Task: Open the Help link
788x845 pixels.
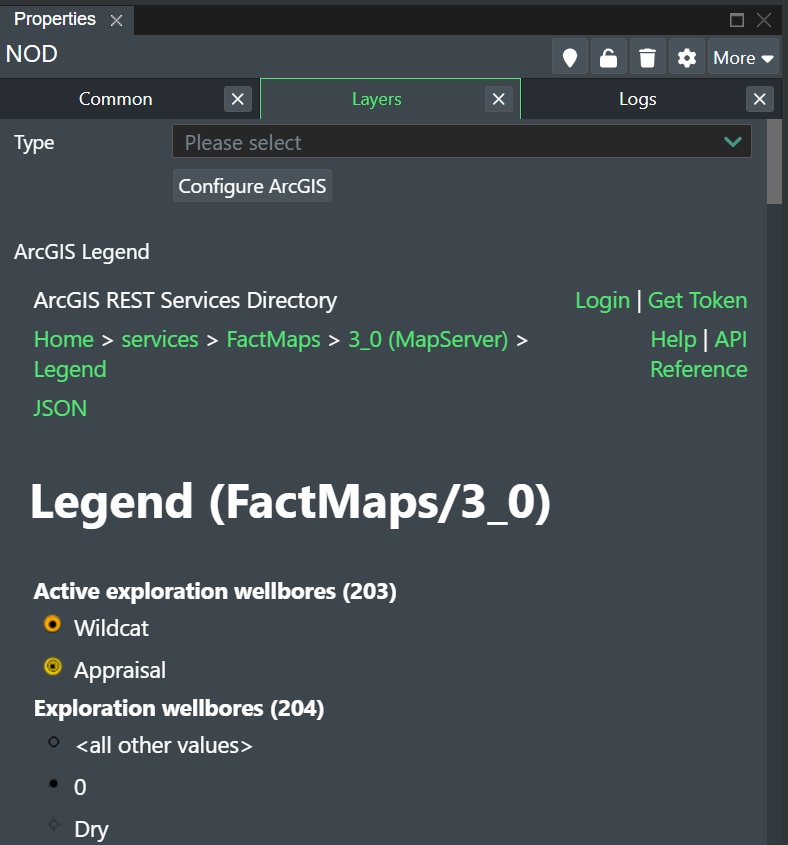Action: pos(673,340)
